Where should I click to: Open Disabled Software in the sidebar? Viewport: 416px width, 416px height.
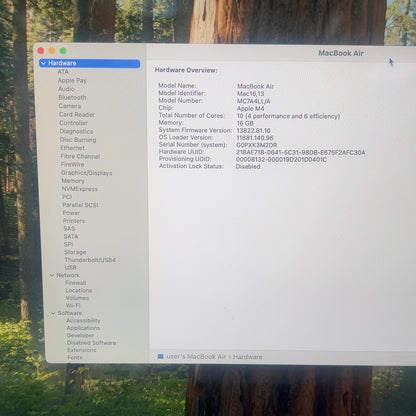tap(91, 343)
